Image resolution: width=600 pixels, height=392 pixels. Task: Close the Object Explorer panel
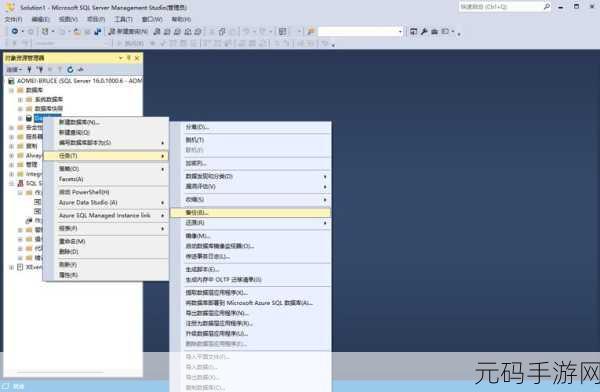coord(137,58)
